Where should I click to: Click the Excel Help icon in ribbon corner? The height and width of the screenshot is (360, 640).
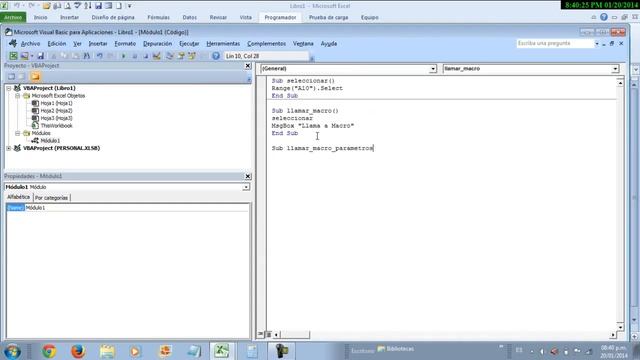604,17
